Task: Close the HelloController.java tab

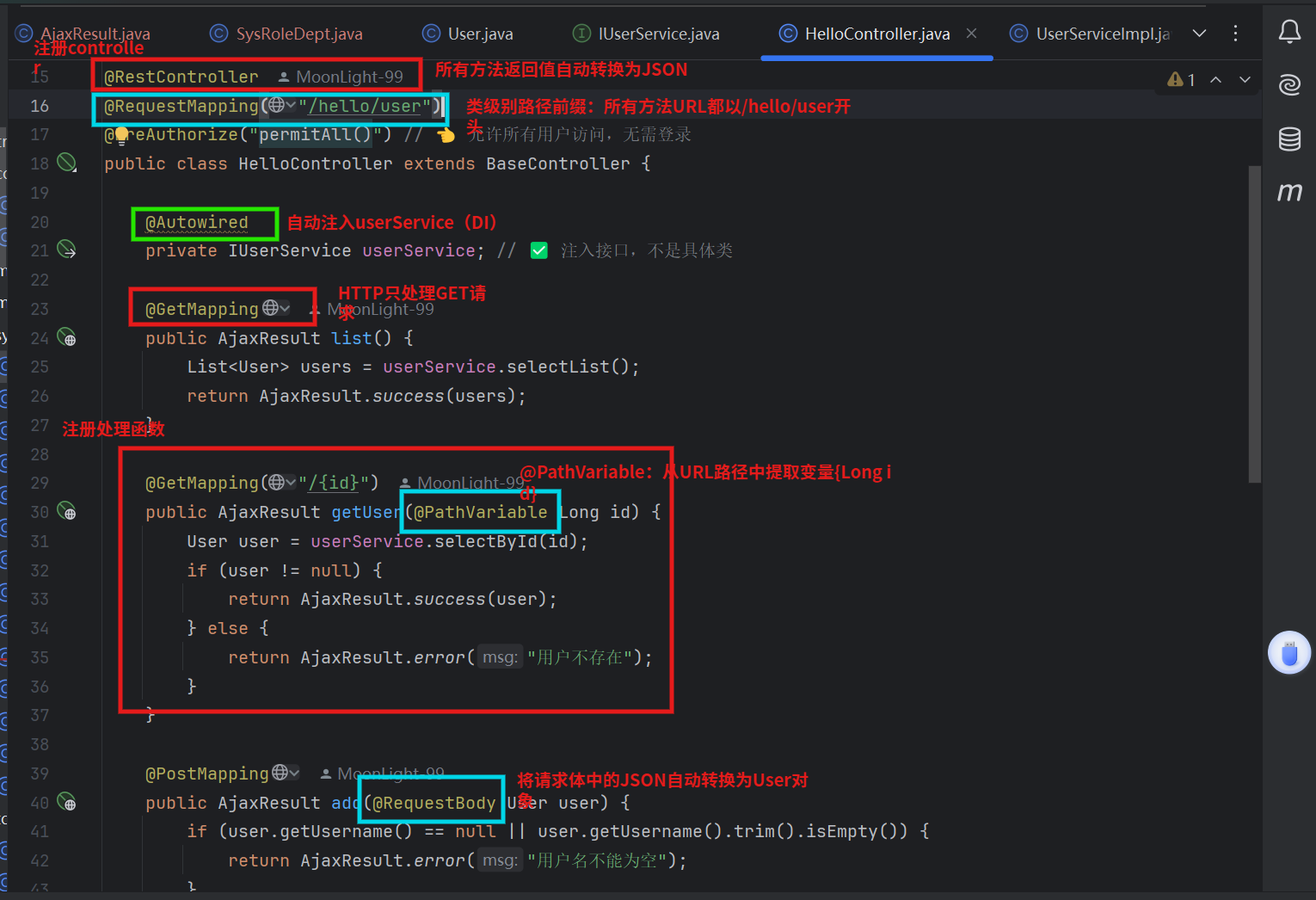Action: pyautogui.click(x=971, y=33)
